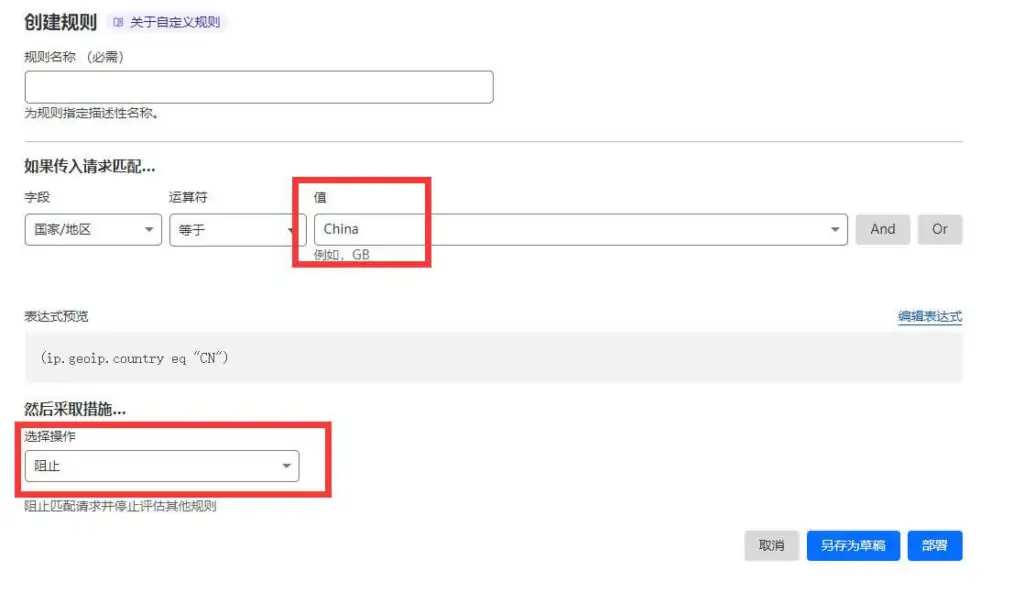Screen dimensions: 1024x604
Task: Open the 关于自定义规则 help link
Action: (x=174, y=22)
